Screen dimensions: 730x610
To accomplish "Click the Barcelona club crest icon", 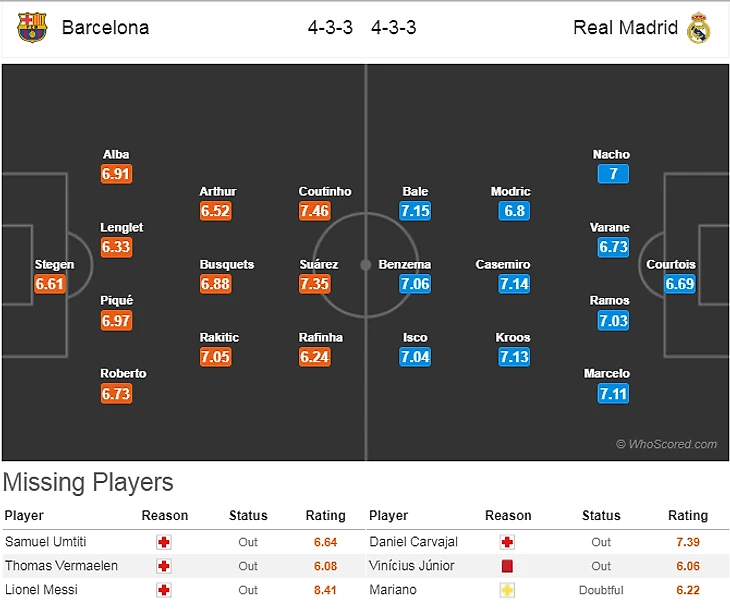I will pos(32,27).
